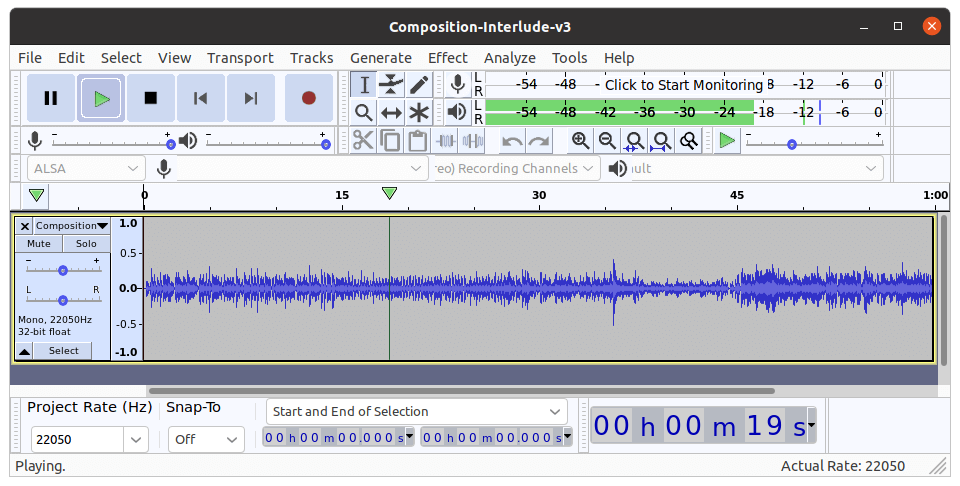Viewport: 960px width, 486px height.
Task: Click the Pause playback button
Action: [x=50, y=98]
